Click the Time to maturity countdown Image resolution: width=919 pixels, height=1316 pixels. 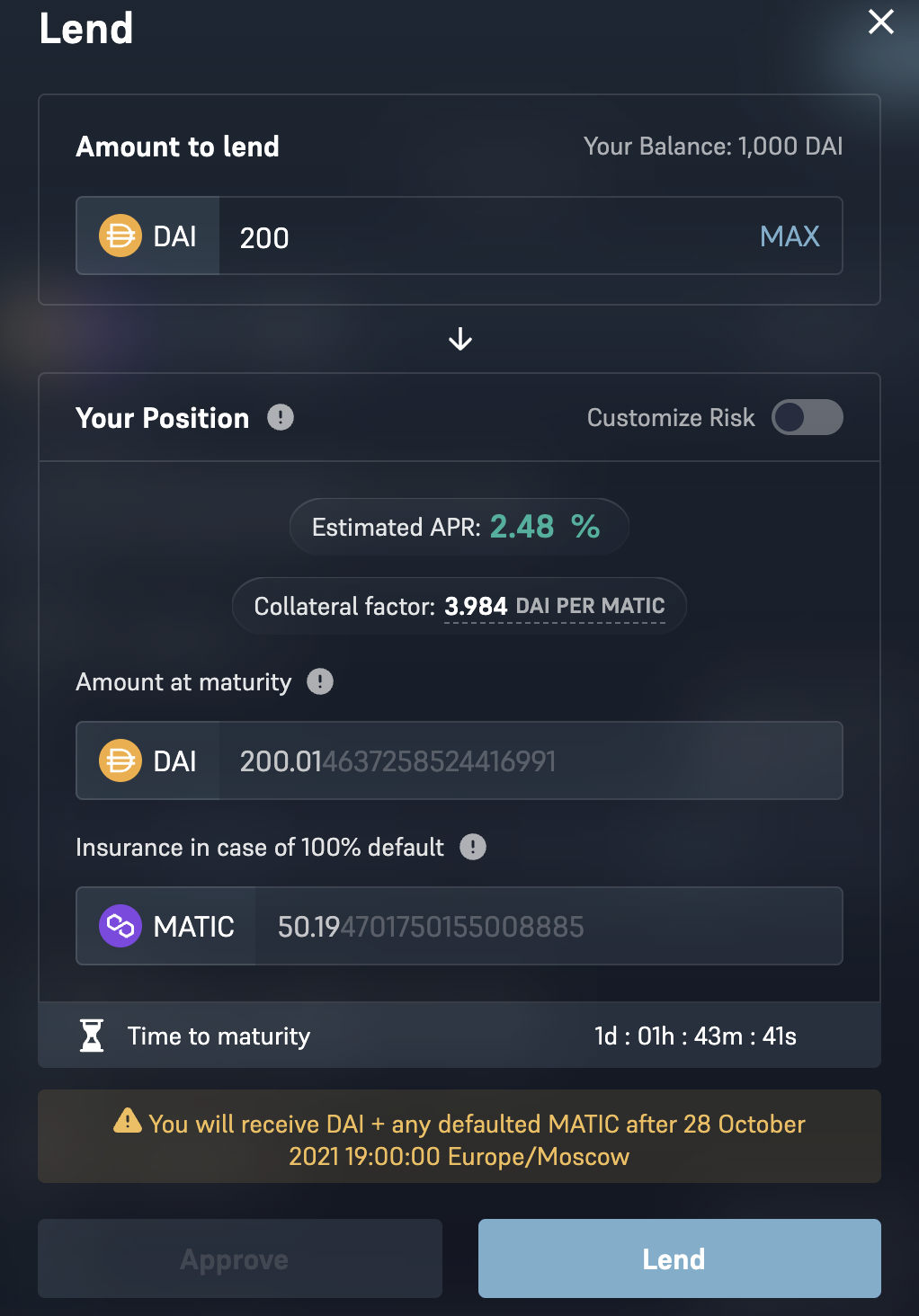coord(695,1036)
